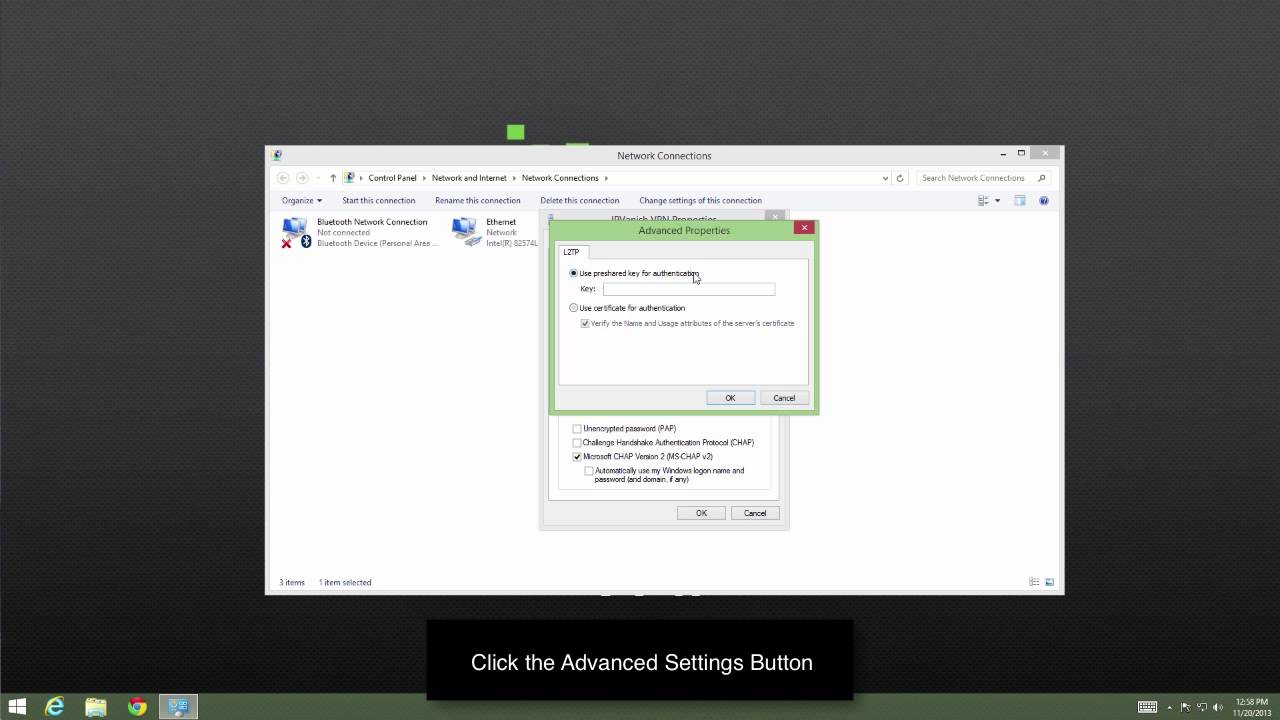Screen dimensions: 1280x720
Task: Click the Network Connections title bar icon
Action: click(277, 155)
